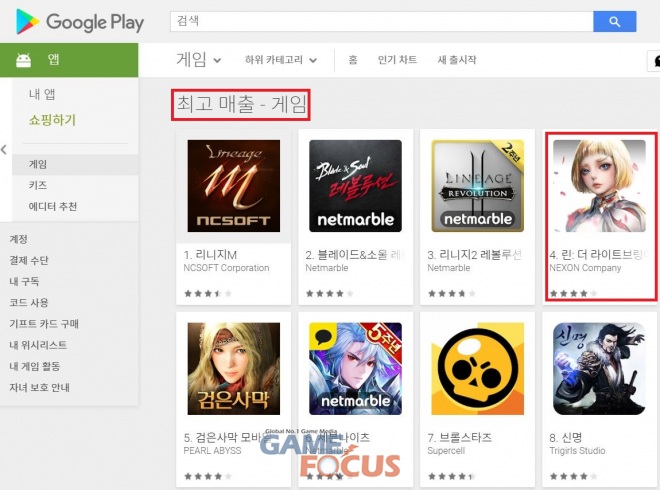Image resolution: width=660 pixels, height=490 pixels.
Task: Go to the 홈 tab
Action: point(353,60)
